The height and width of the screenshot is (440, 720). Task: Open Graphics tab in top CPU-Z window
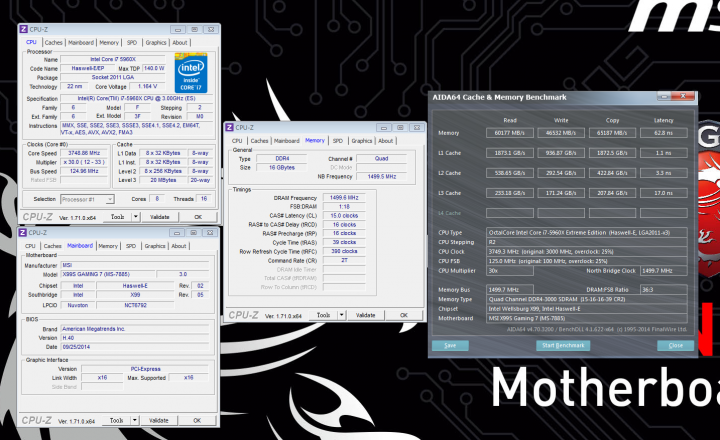click(156, 42)
